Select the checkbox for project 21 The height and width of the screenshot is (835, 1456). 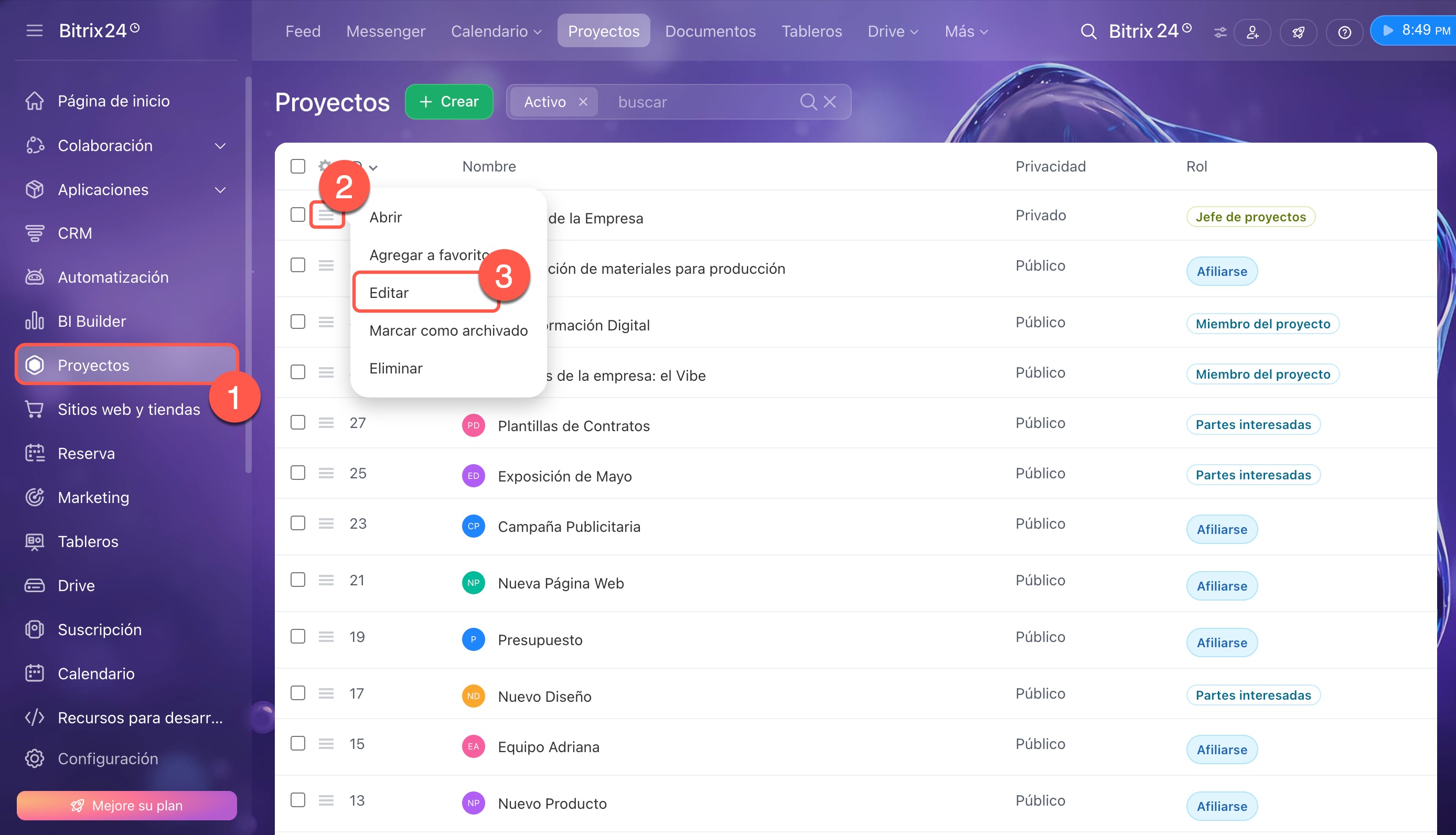tap(297, 580)
